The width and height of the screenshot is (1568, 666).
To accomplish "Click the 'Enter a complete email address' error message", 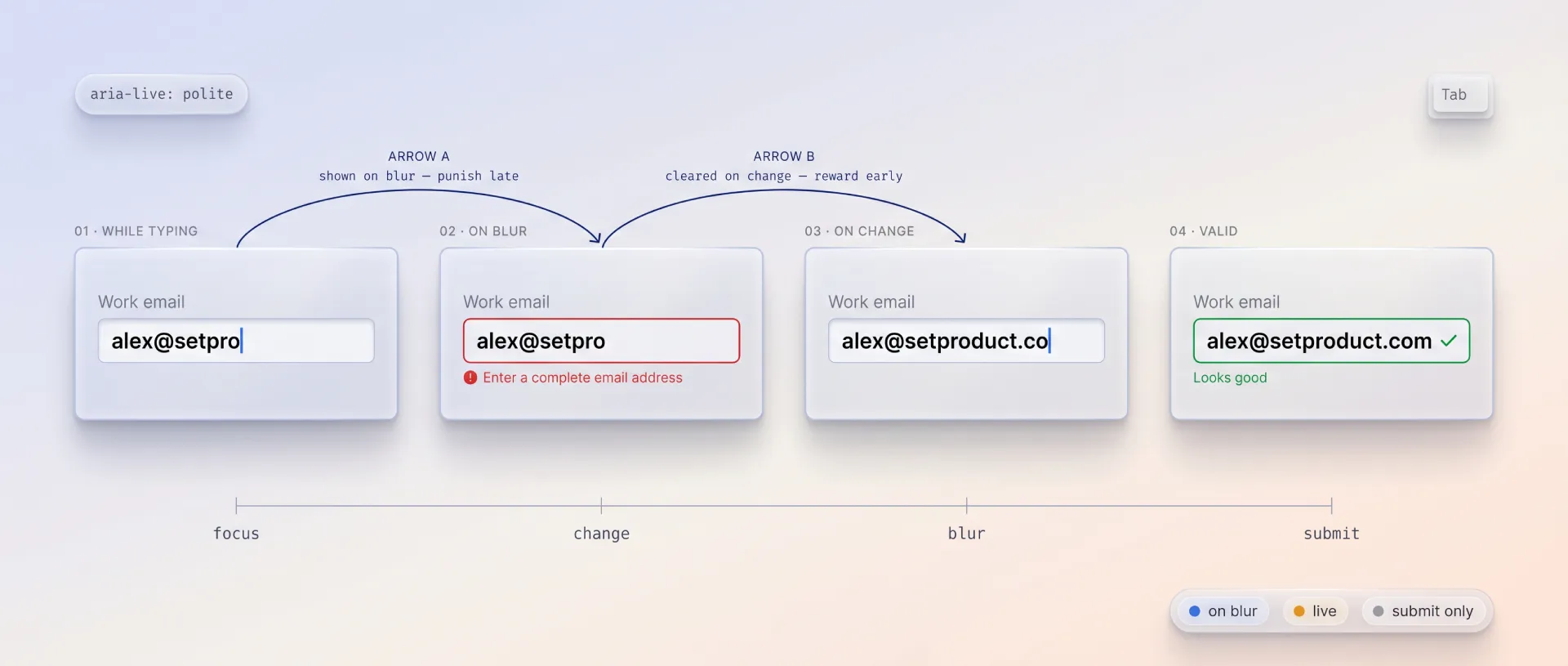I will coord(582,378).
